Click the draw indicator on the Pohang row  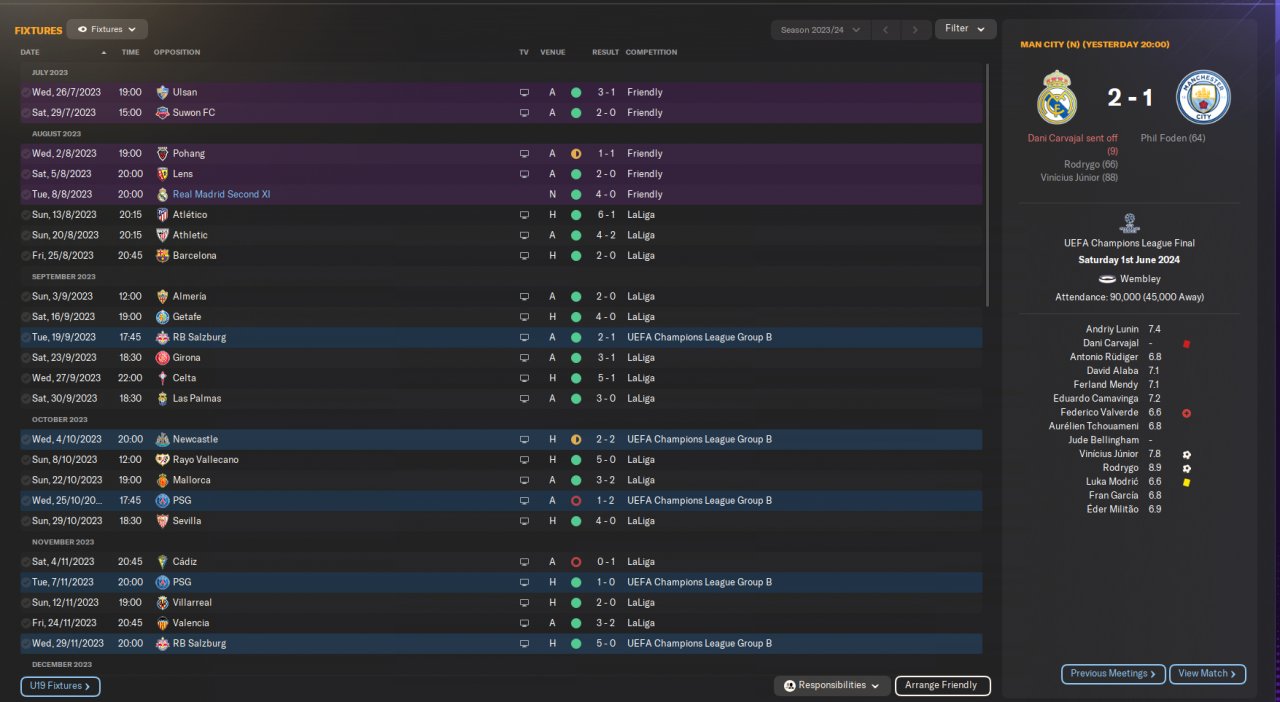point(576,154)
